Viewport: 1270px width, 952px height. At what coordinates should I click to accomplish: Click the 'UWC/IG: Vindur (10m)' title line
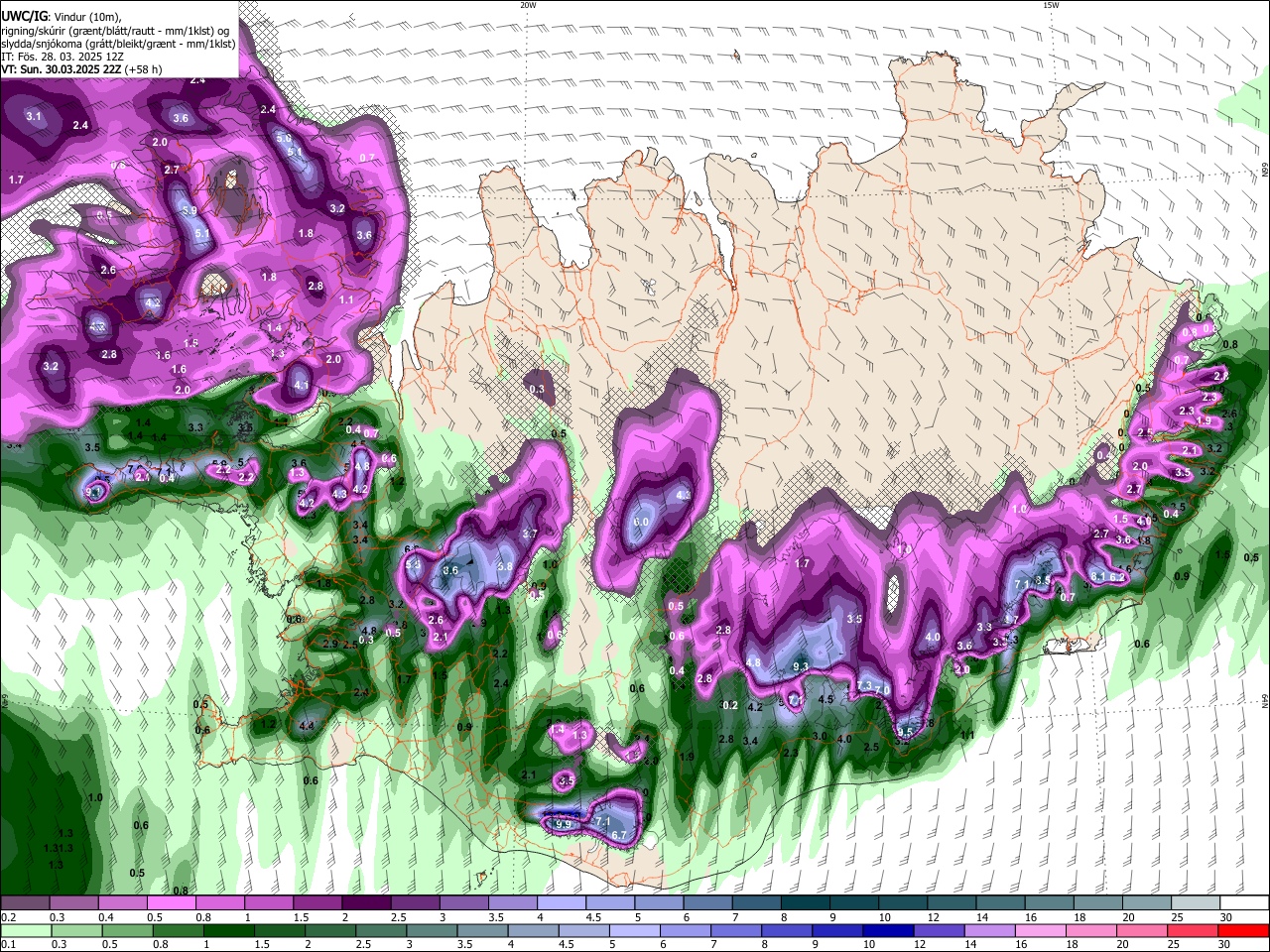tap(62, 16)
